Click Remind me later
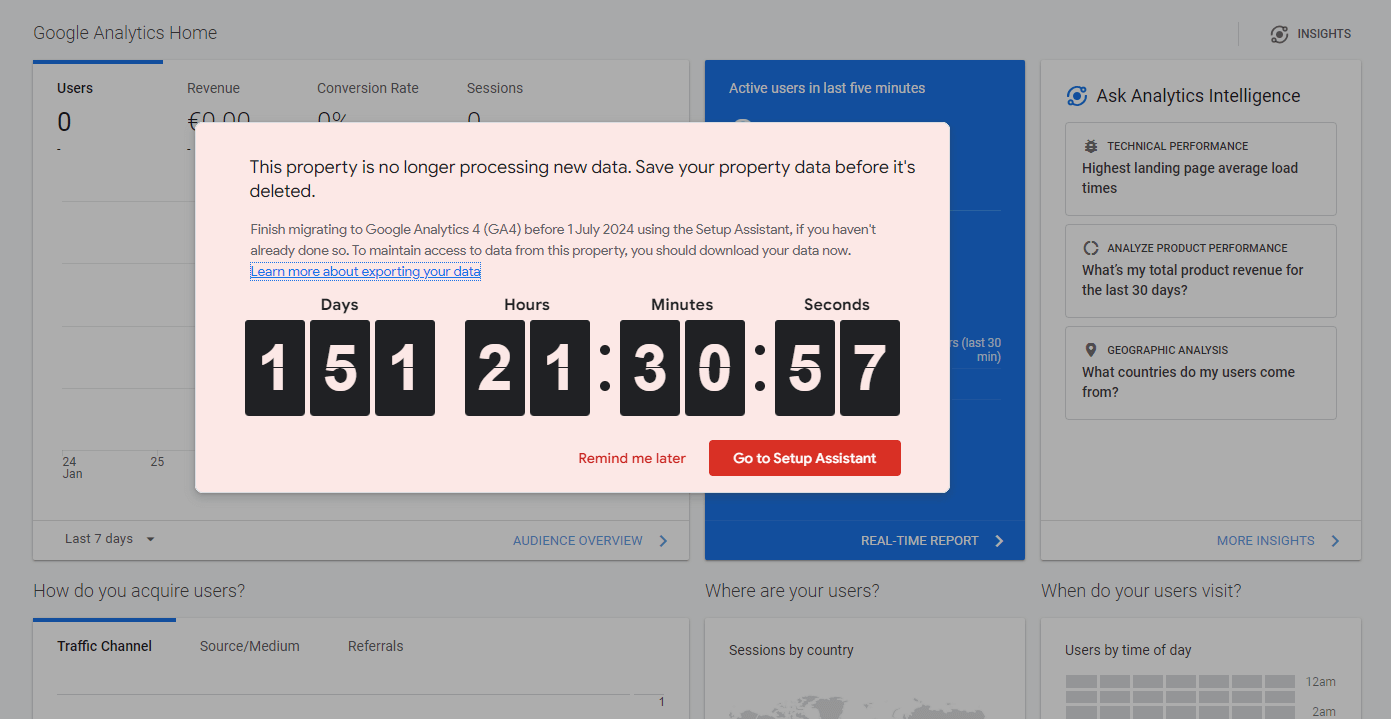1391x719 pixels. pyautogui.click(x=632, y=458)
